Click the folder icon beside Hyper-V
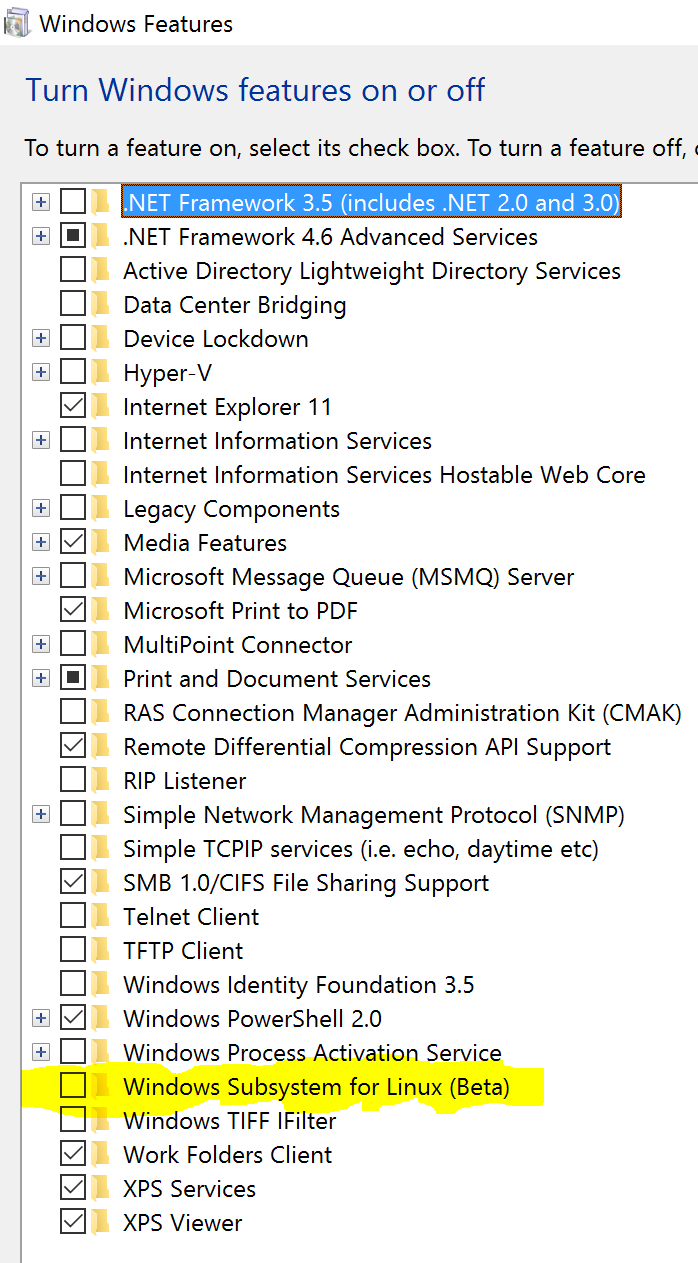This screenshot has width=698, height=1263. click(100, 373)
